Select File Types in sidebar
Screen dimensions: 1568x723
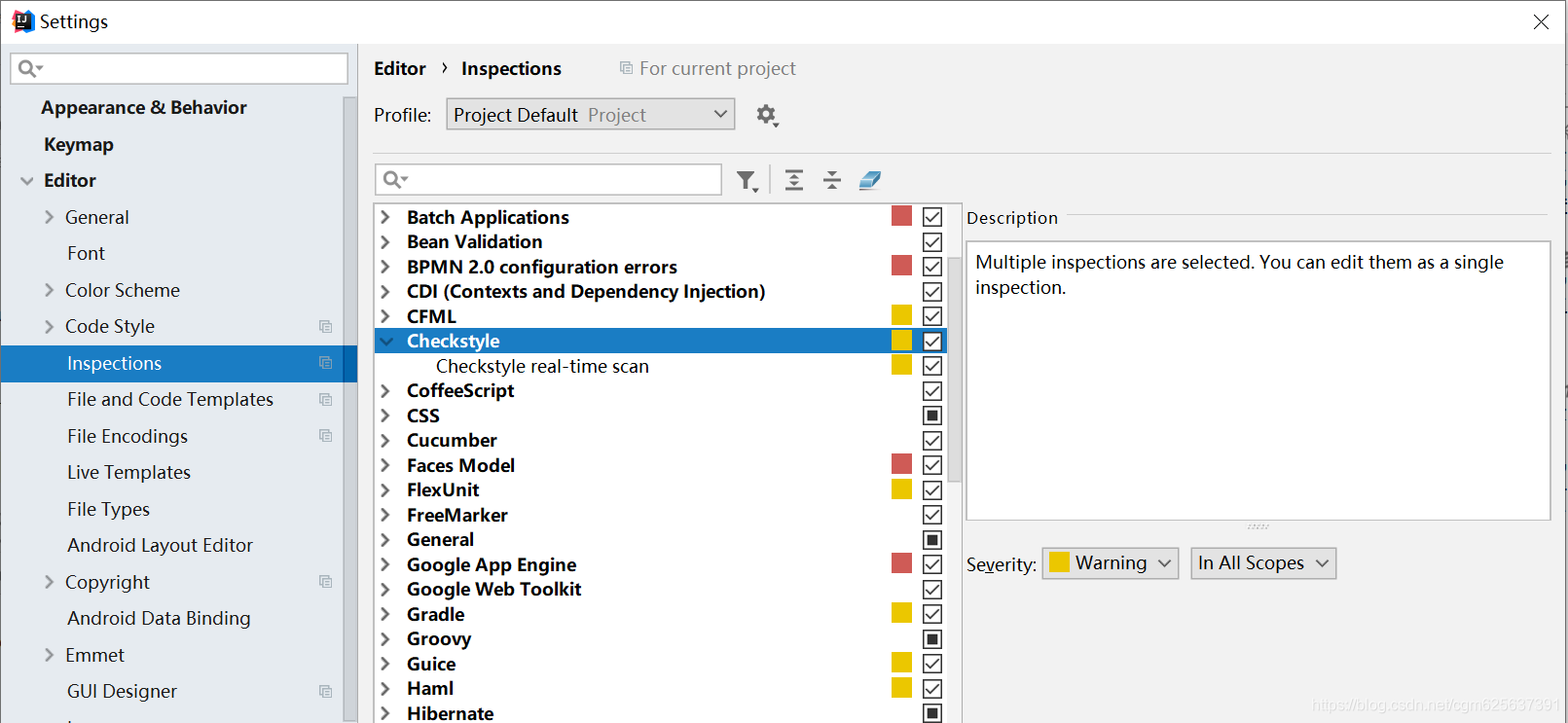coord(108,509)
